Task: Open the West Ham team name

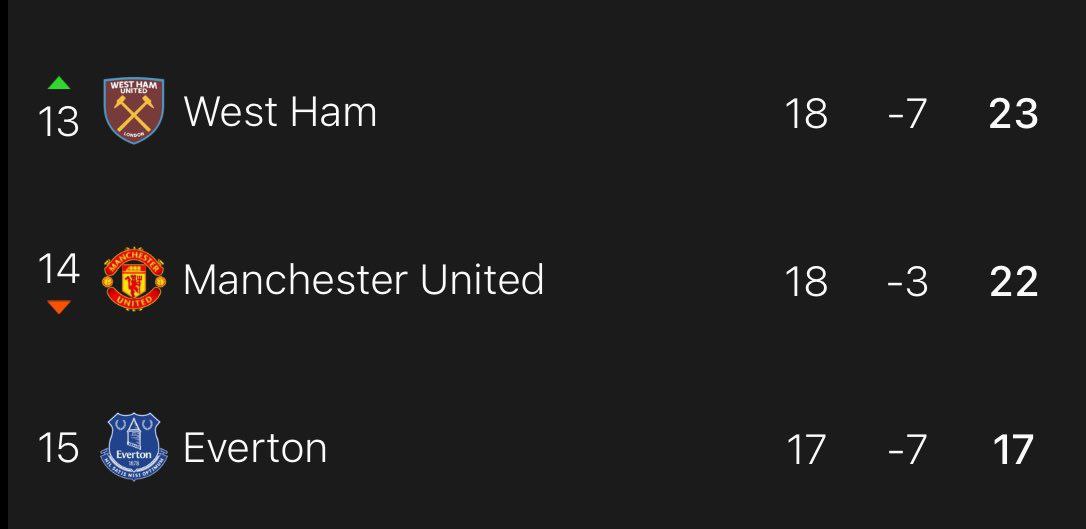Action: (280, 112)
